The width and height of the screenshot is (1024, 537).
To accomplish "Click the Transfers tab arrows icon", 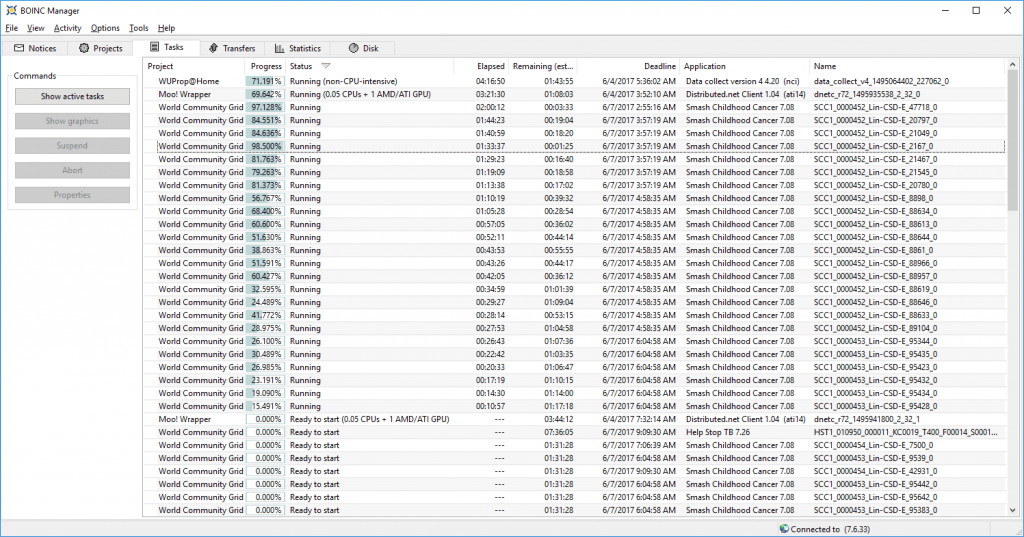I will [x=214, y=48].
